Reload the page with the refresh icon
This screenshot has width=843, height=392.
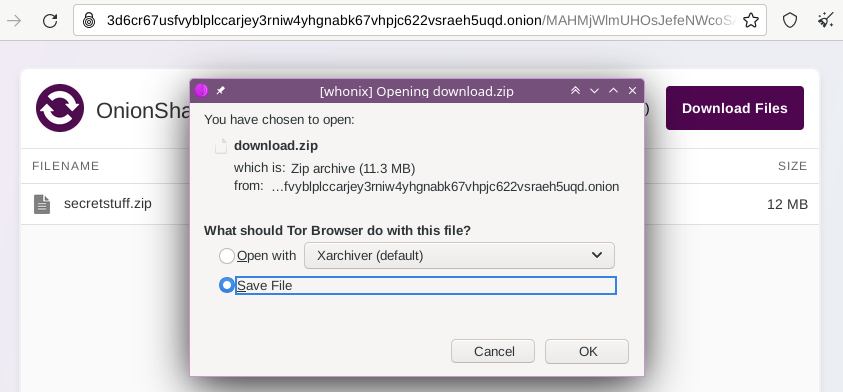[50, 20]
